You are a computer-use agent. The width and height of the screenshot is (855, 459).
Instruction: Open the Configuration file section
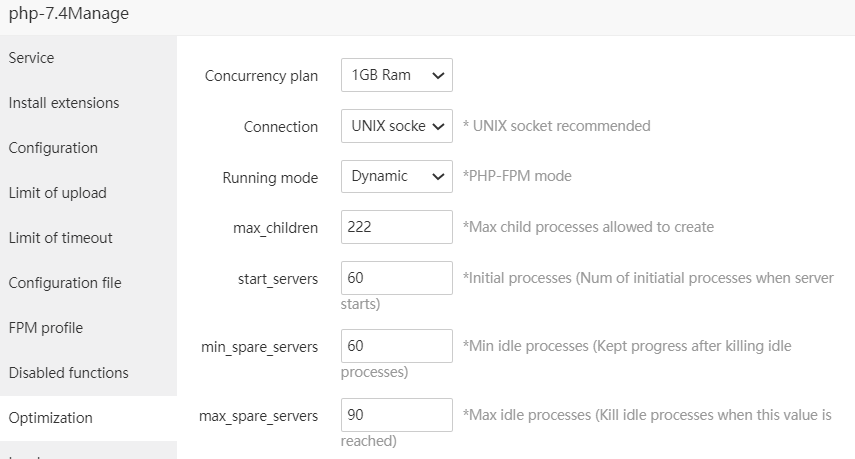tap(65, 283)
